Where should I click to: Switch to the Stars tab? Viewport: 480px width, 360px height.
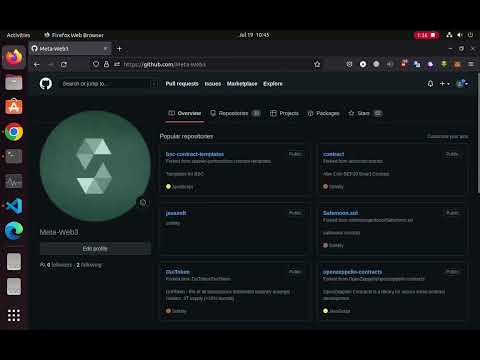tap(365, 113)
